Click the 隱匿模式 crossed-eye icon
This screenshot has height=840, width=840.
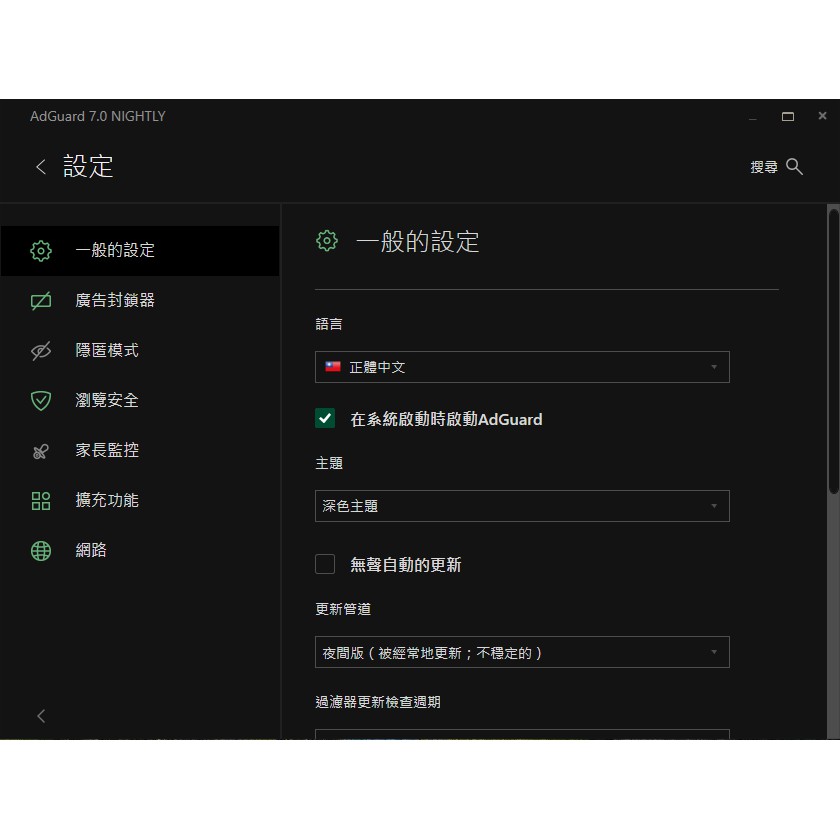[41, 350]
